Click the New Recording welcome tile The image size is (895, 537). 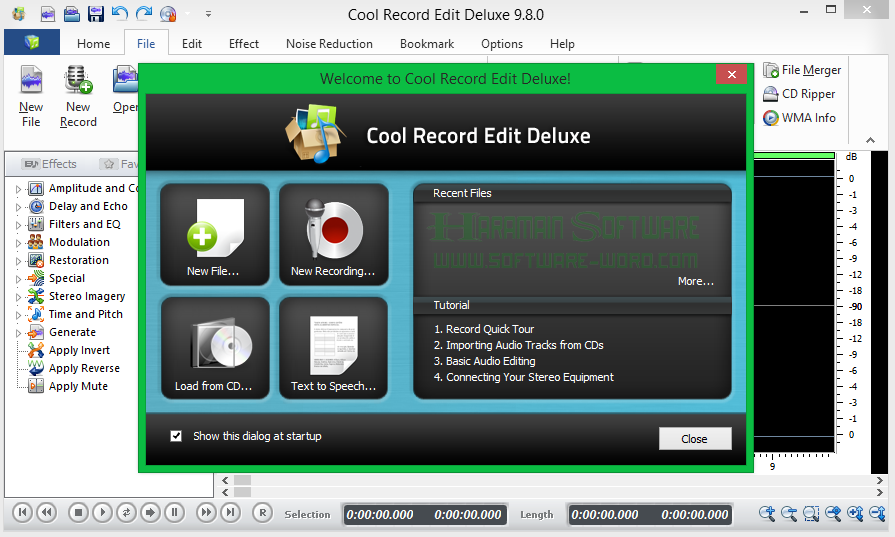pyautogui.click(x=333, y=235)
